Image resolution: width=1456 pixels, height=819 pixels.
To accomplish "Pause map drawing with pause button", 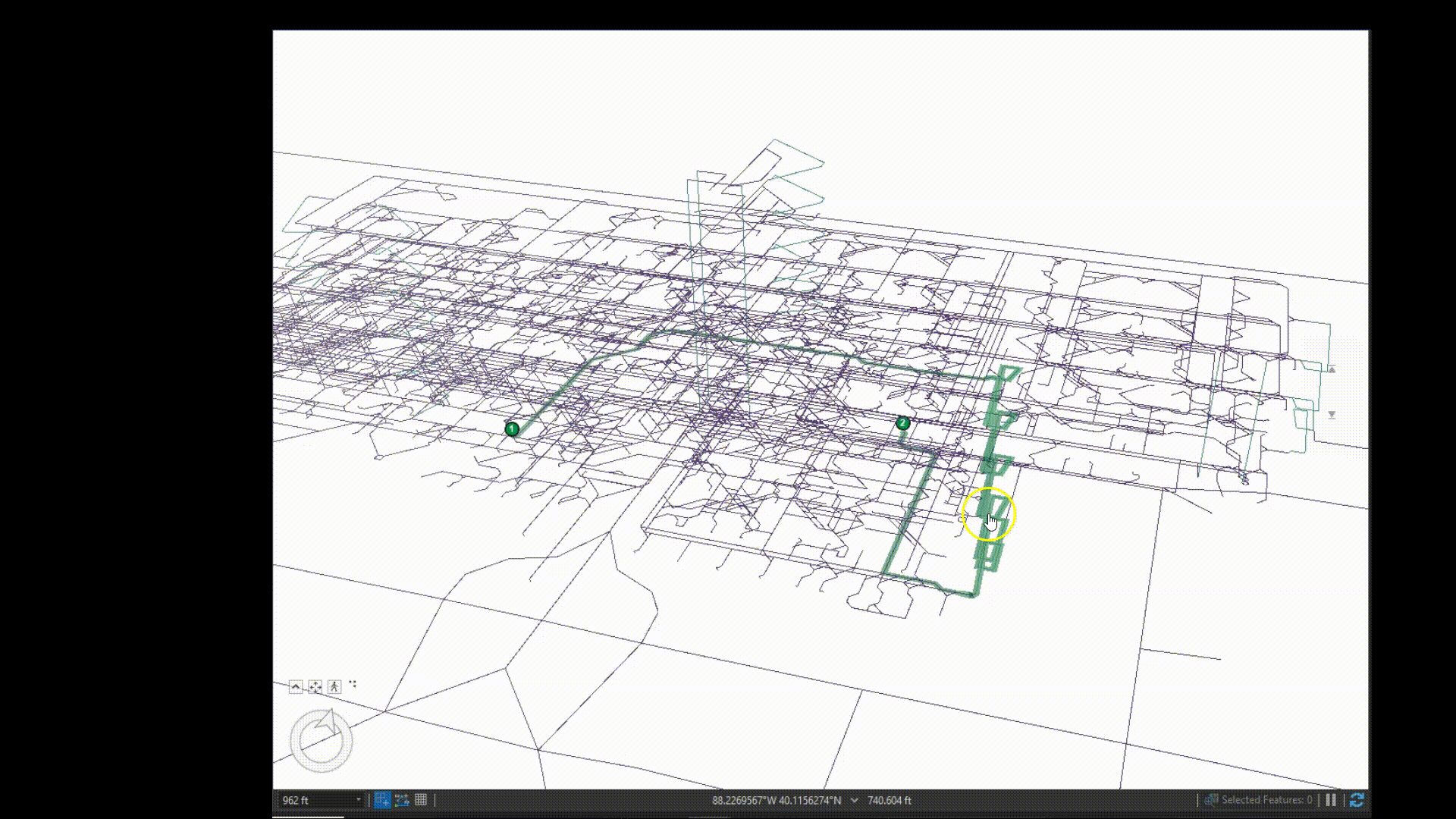I will [x=1331, y=800].
